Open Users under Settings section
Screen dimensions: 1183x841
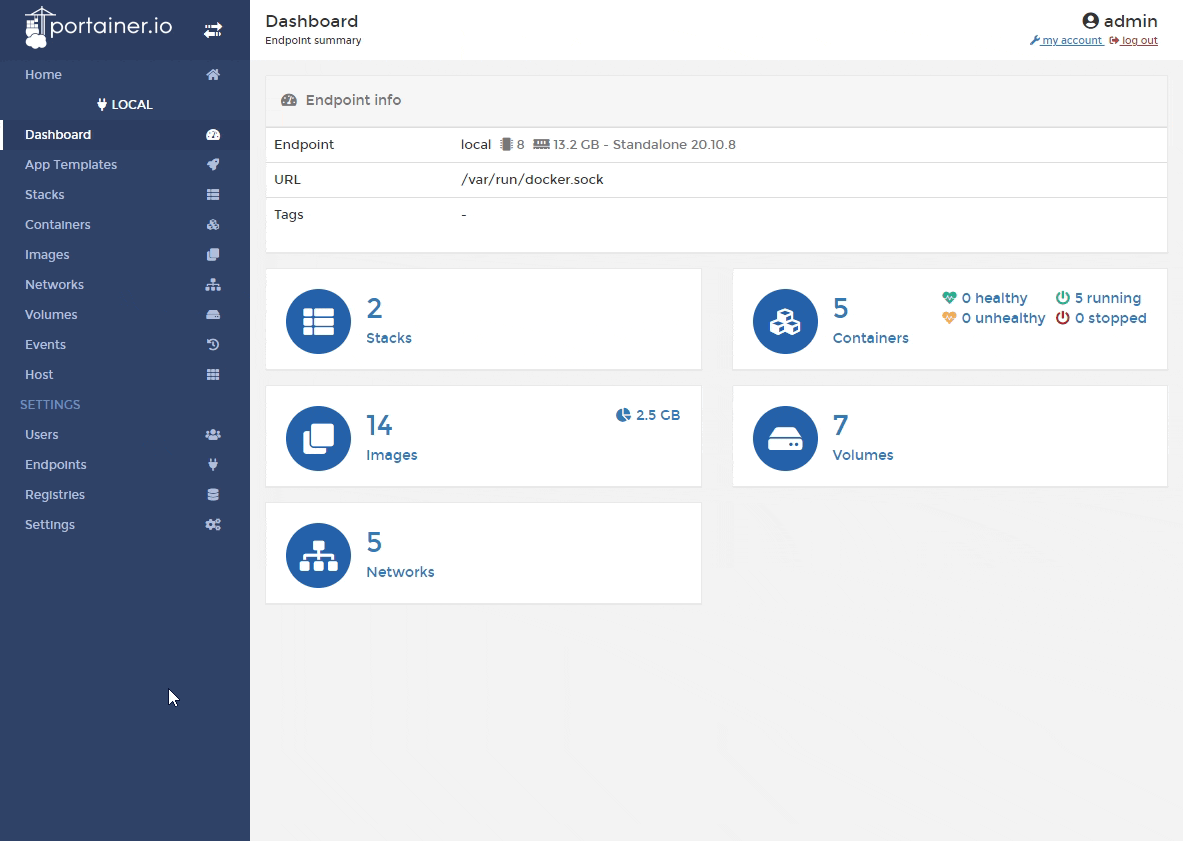(42, 435)
